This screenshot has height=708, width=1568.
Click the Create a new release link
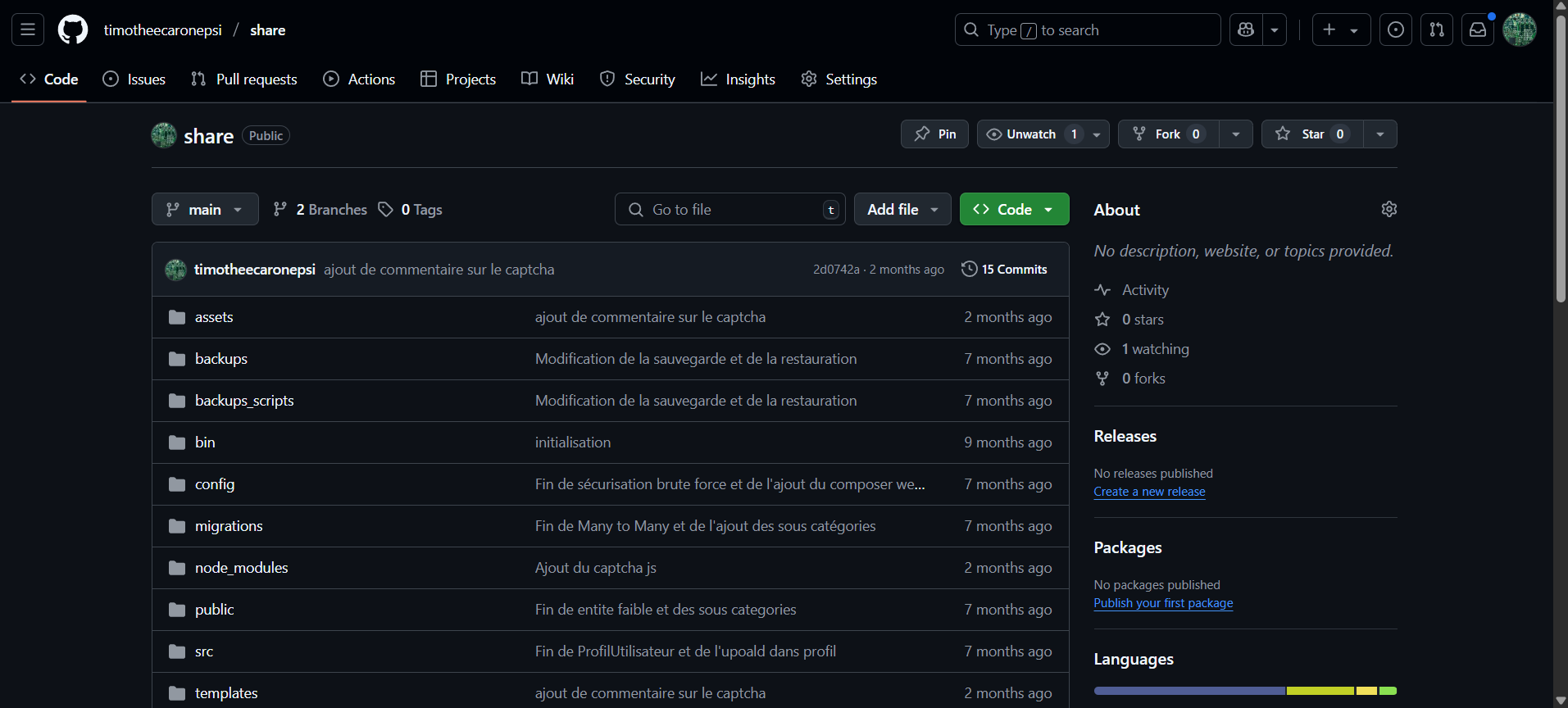point(1149,492)
